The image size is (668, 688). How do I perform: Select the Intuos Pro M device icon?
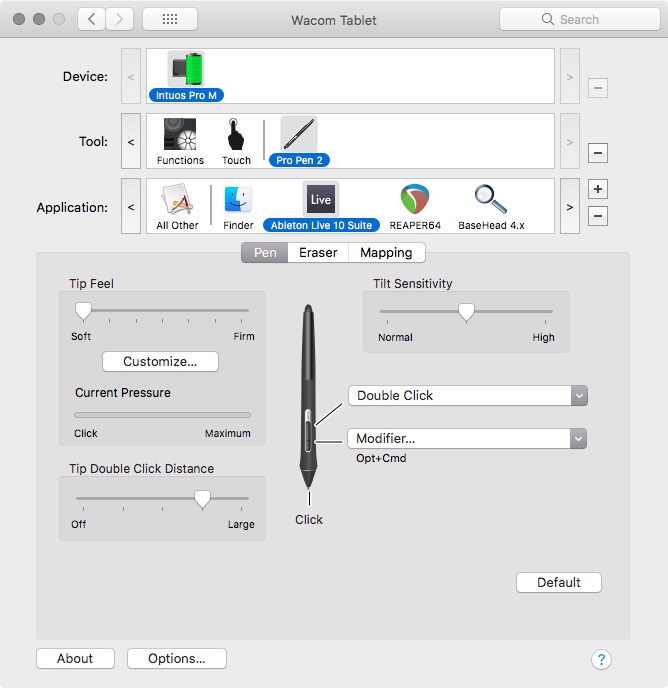(186, 69)
